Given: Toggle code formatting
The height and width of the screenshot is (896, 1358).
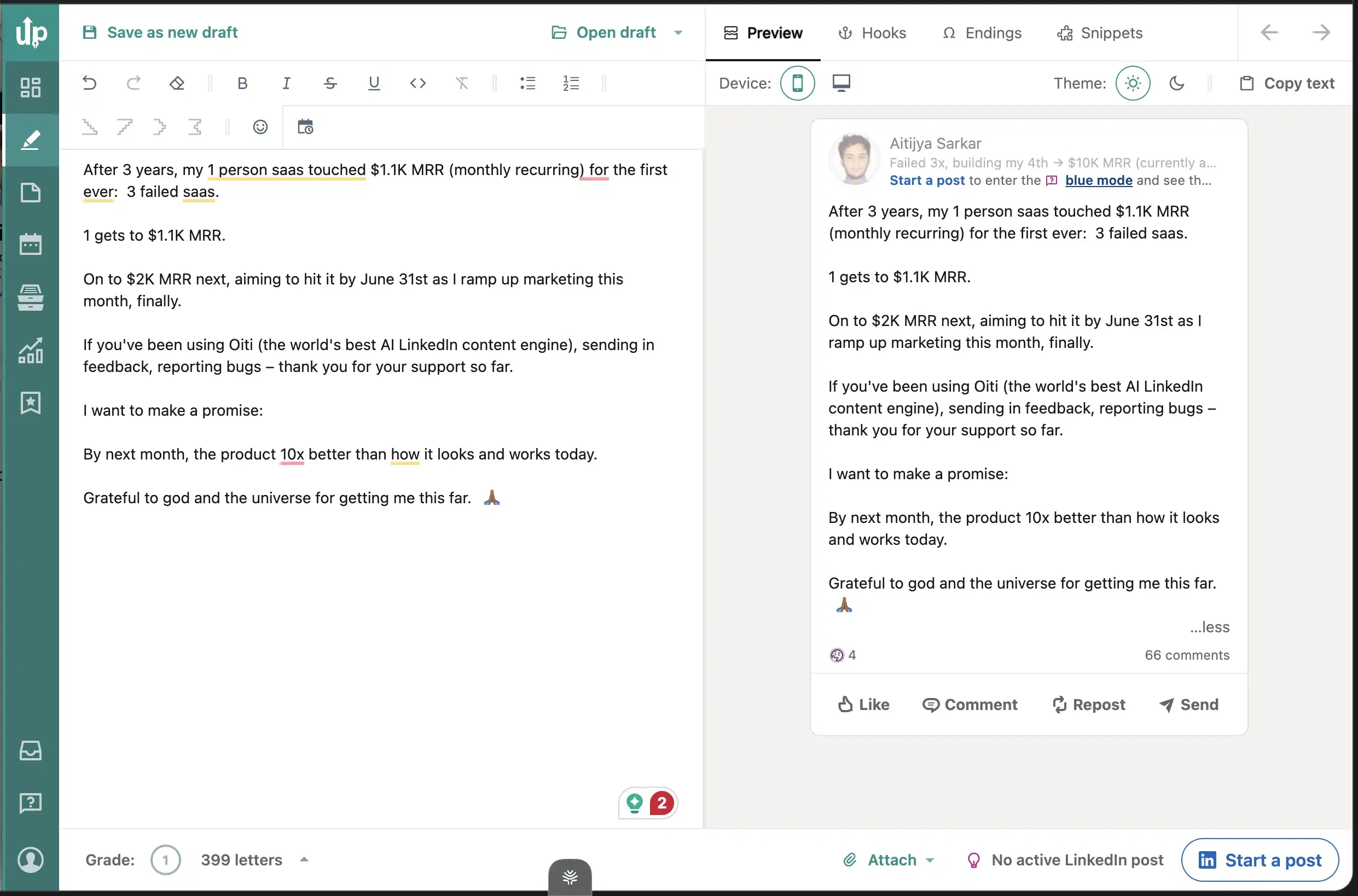Looking at the screenshot, I should pos(418,84).
